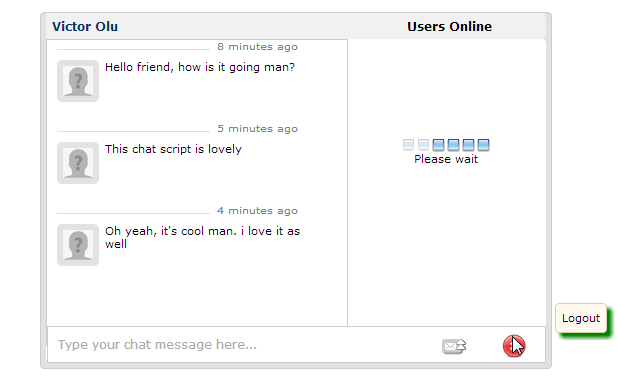Image resolution: width=617 pixels, height=378 pixels.
Task: Click the '4 minutes ago' timestamp
Action: [257, 211]
